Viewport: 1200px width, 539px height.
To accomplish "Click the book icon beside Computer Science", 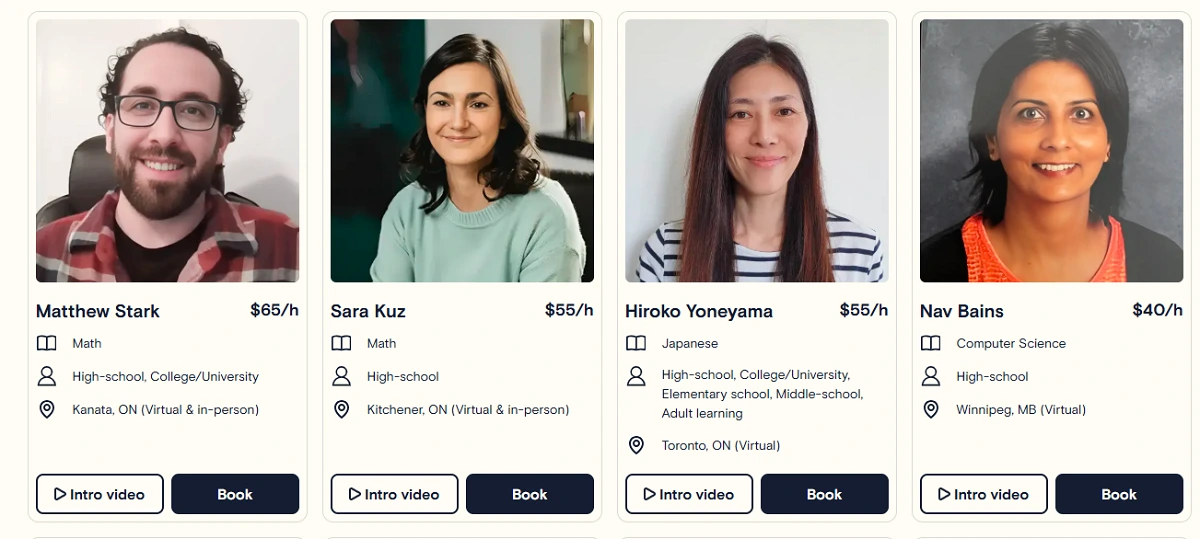I will tap(930, 343).
